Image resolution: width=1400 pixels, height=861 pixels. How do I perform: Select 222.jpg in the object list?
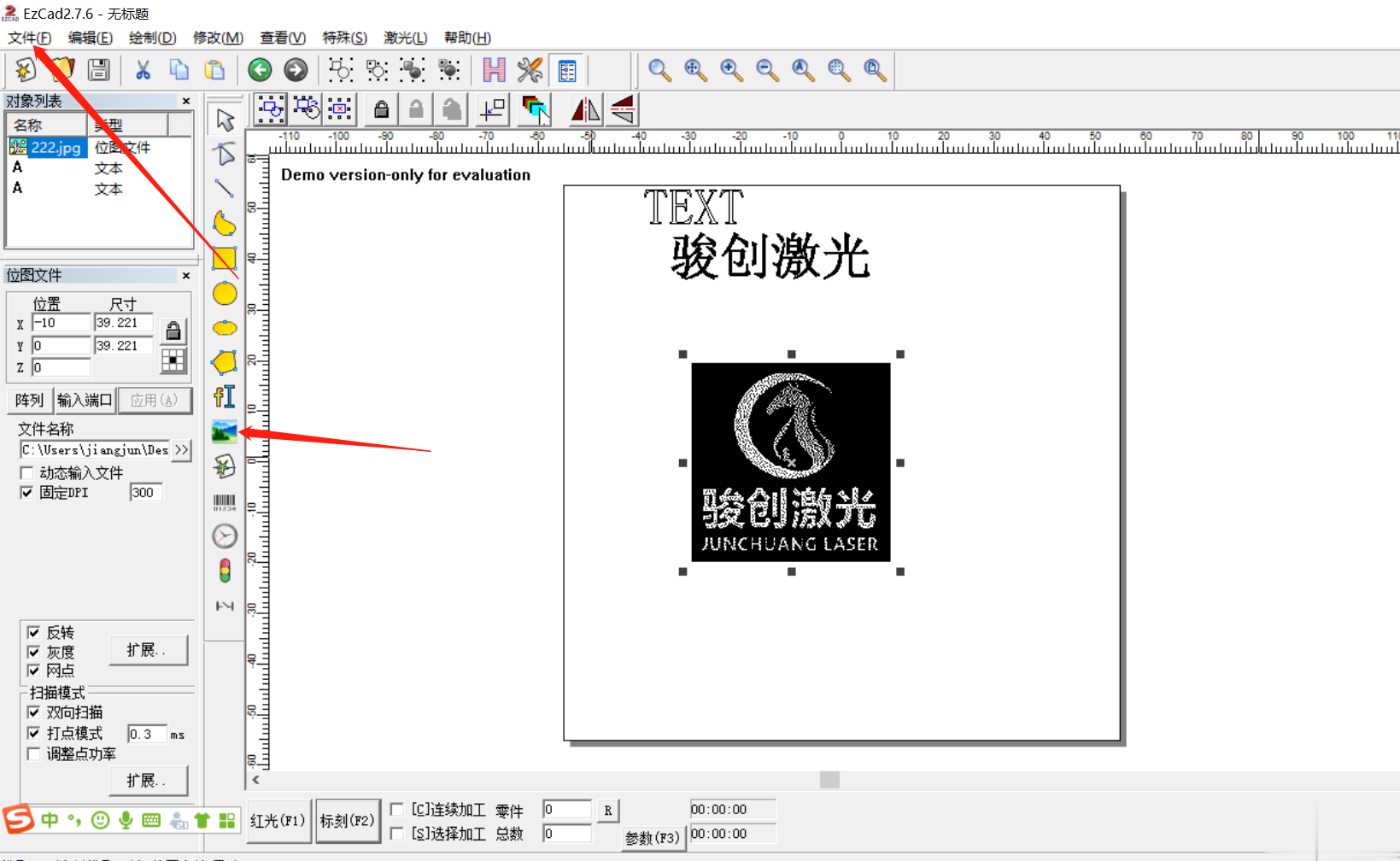click(56, 148)
